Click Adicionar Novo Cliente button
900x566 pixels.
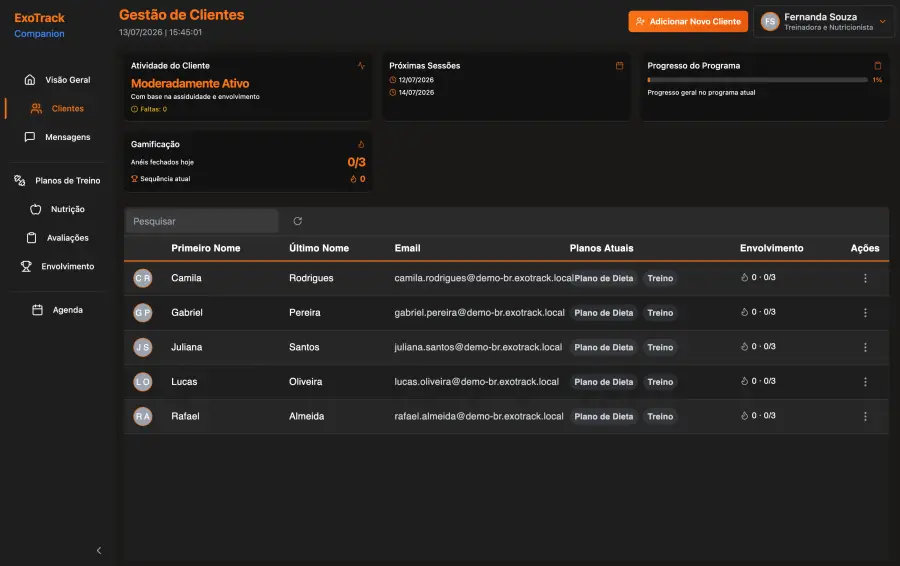688,21
